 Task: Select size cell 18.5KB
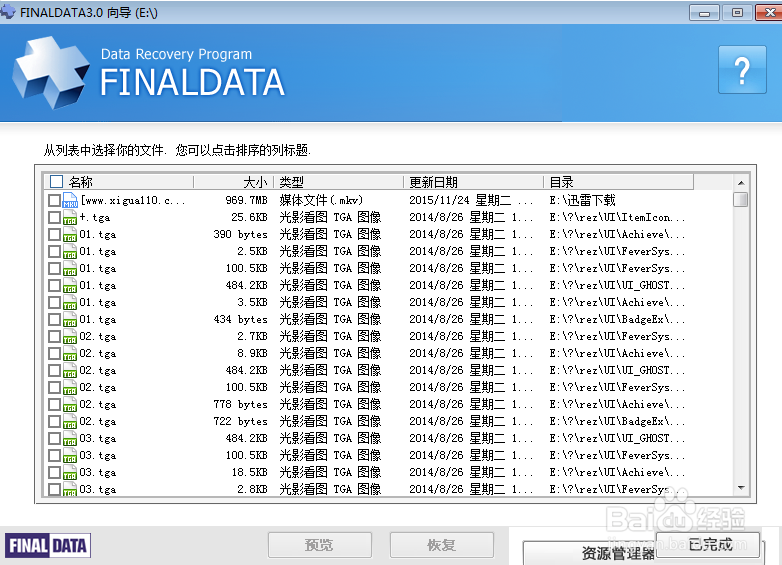click(249, 473)
